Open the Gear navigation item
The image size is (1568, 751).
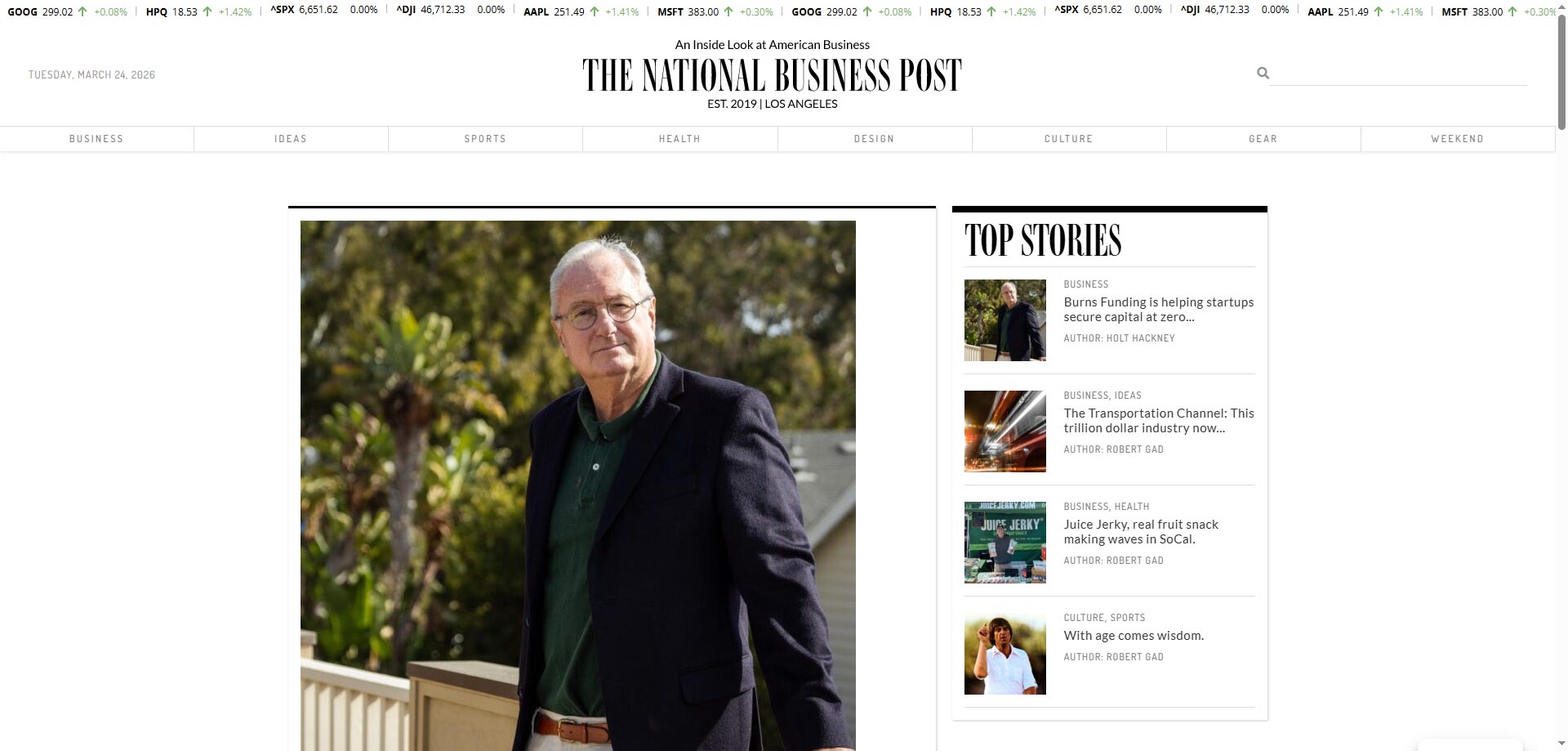(x=1263, y=139)
